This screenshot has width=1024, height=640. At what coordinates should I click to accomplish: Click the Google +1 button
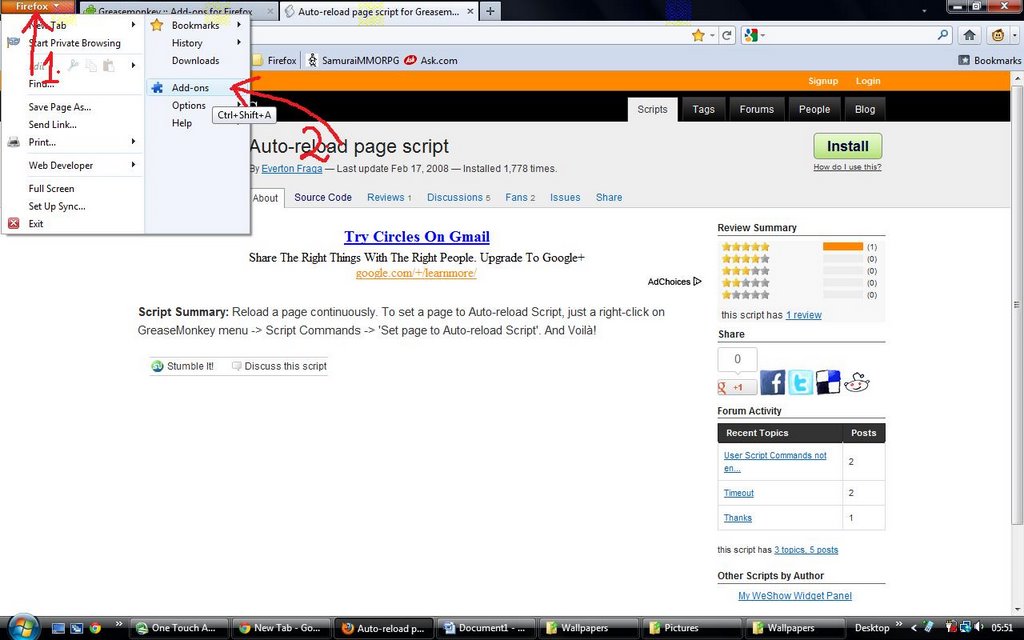[737, 385]
